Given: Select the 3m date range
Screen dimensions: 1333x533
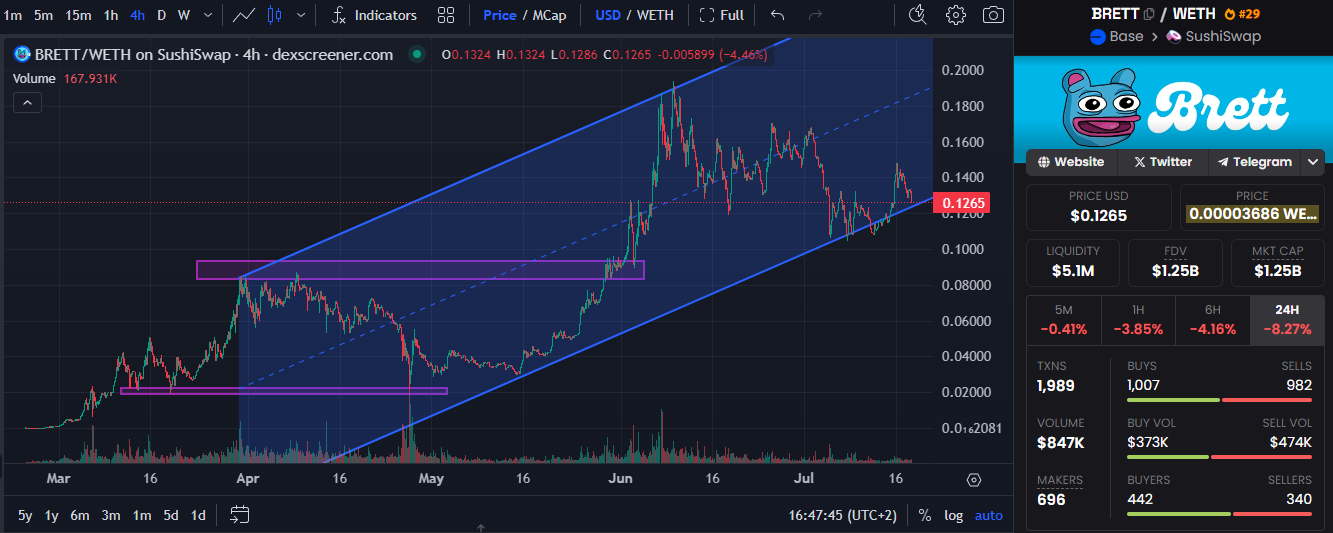Looking at the screenshot, I should [111, 515].
